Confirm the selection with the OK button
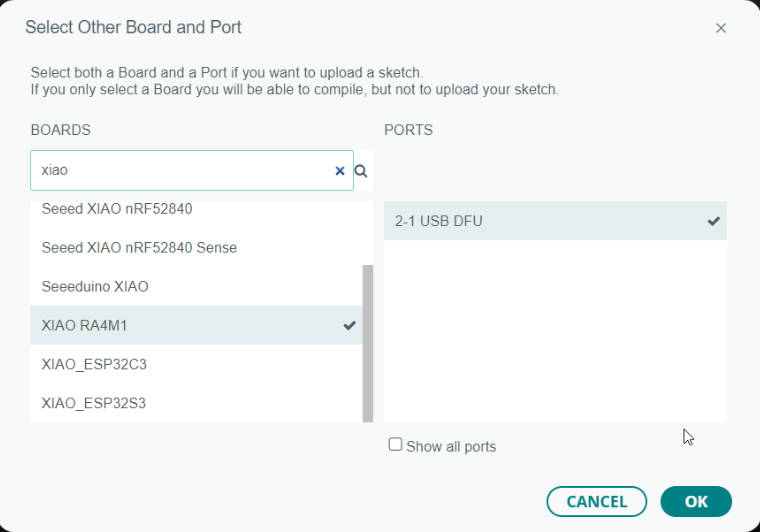The image size is (760, 532). click(x=696, y=501)
